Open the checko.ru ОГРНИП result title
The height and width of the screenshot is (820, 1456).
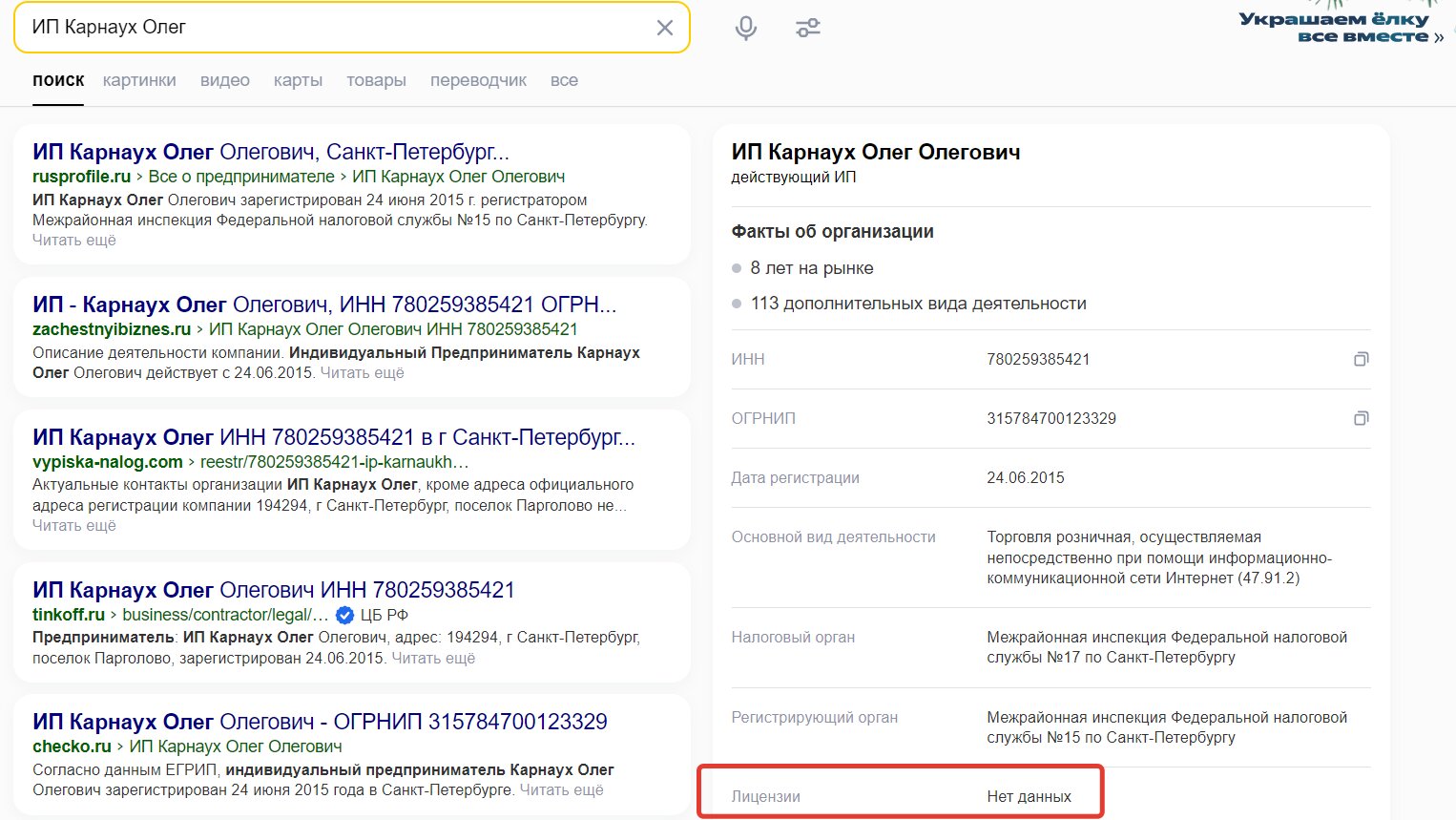(x=320, y=722)
